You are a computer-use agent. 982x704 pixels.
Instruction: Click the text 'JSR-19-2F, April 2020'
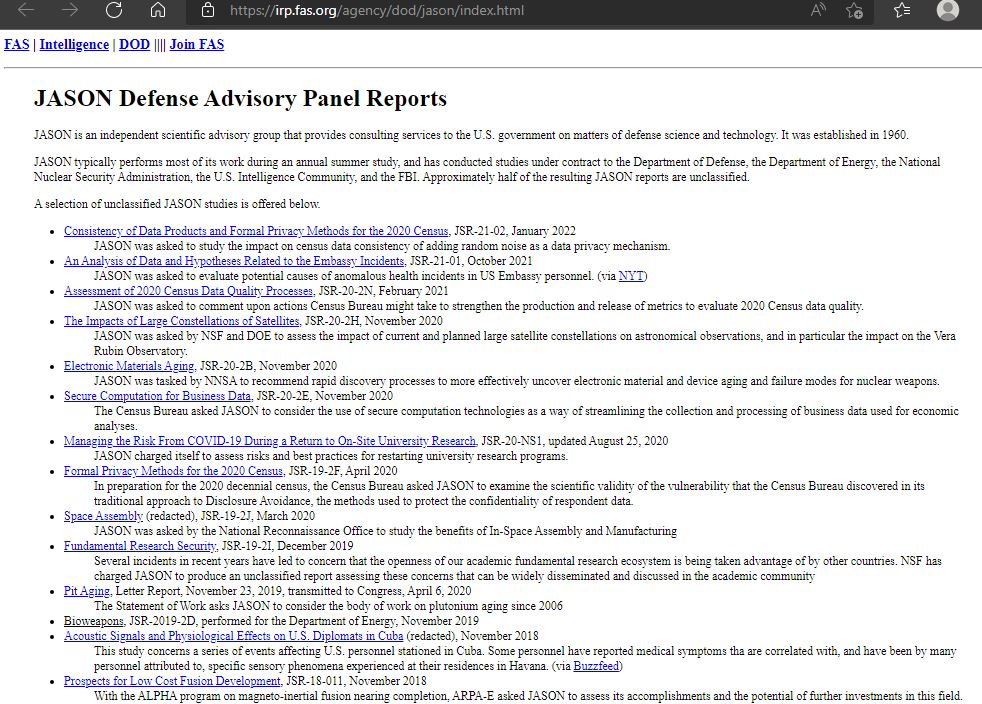[343, 472]
